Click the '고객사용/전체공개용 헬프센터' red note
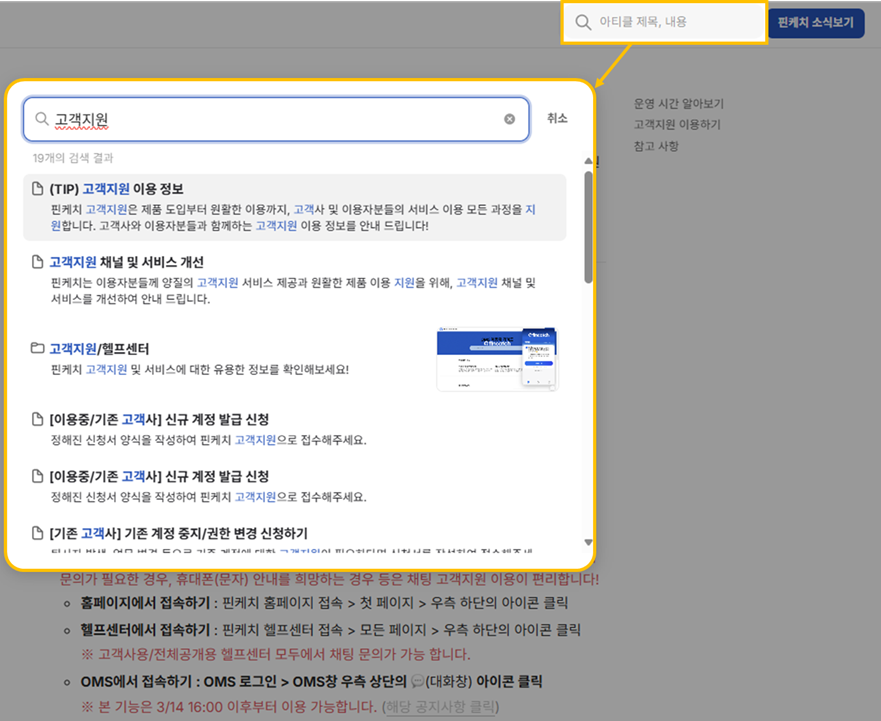Image resolution: width=881 pixels, height=721 pixels. point(276,655)
